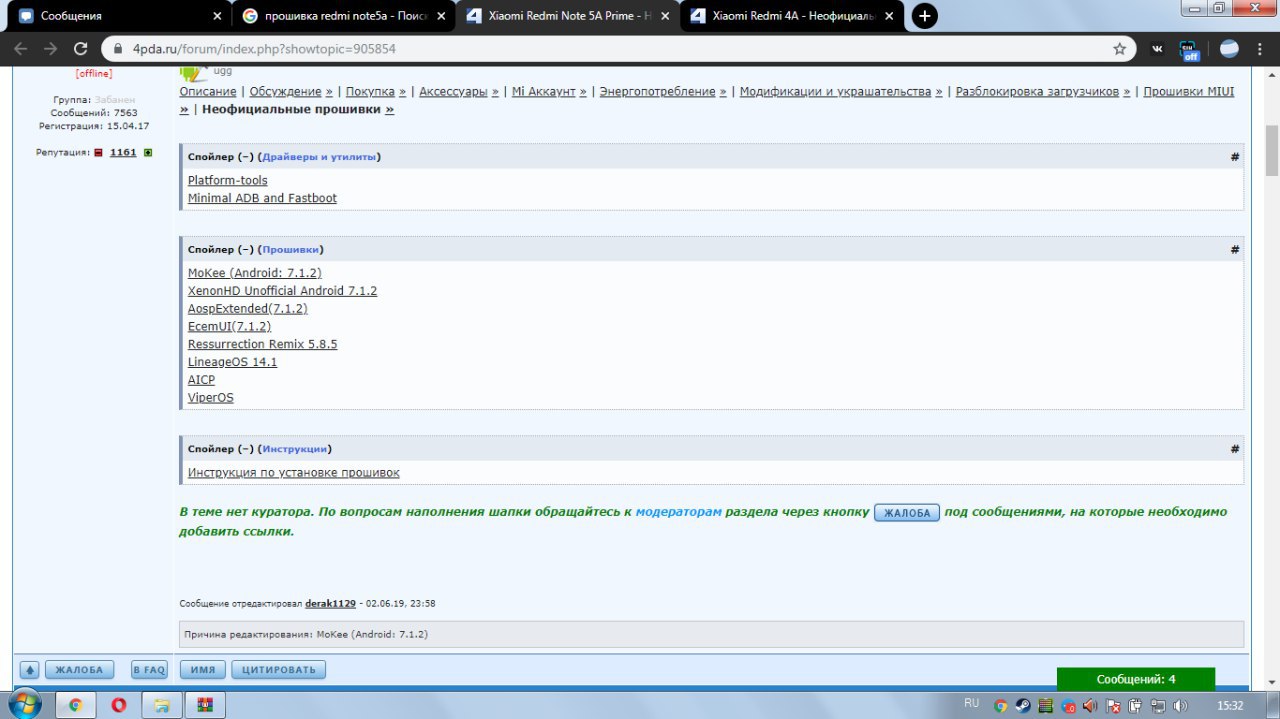Open the Описание header link
Screen dimensions: 1280x719
pyautogui.click(x=208, y=91)
